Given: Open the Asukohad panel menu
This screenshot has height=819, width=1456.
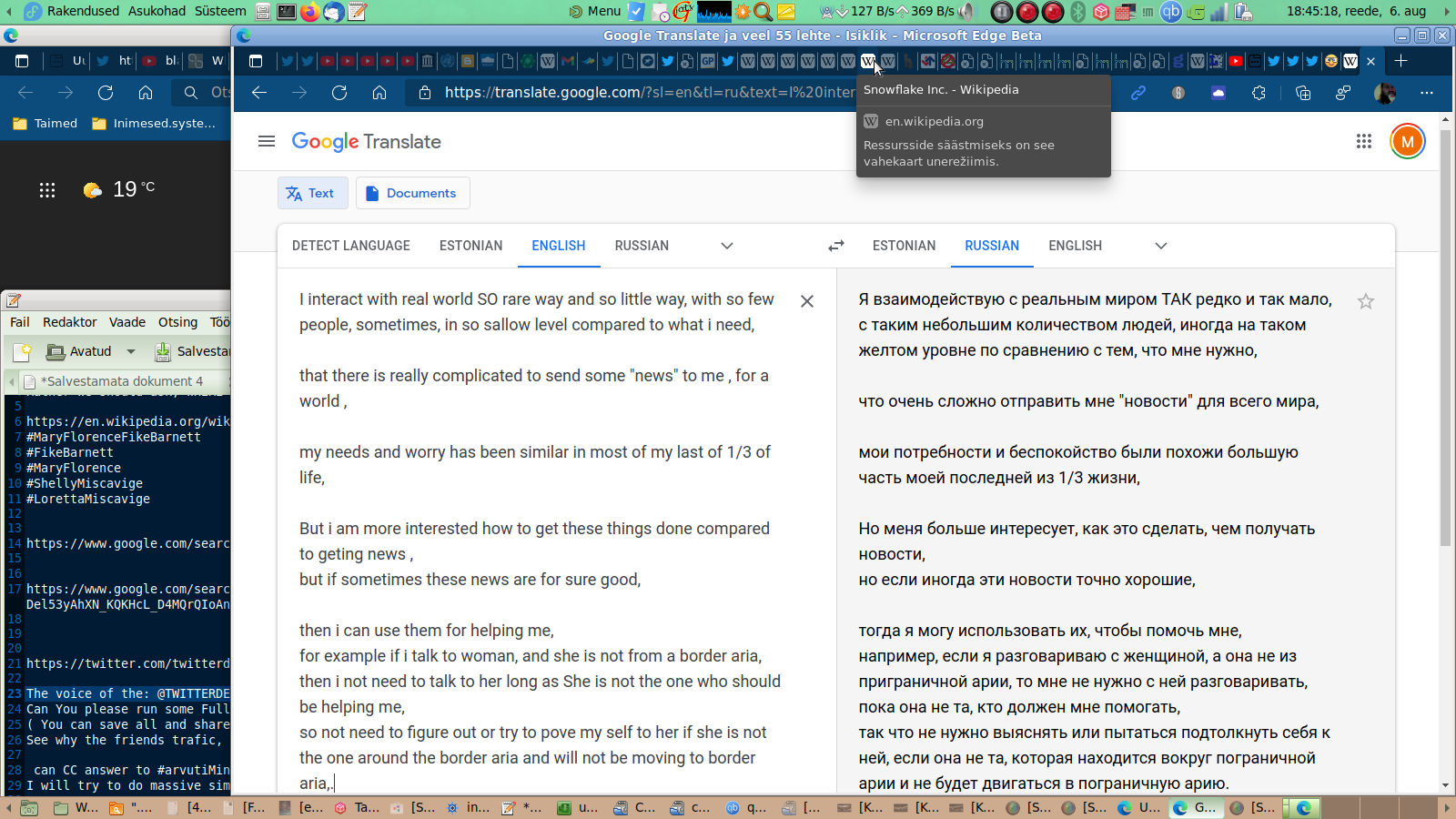Looking at the screenshot, I should click(x=157, y=11).
